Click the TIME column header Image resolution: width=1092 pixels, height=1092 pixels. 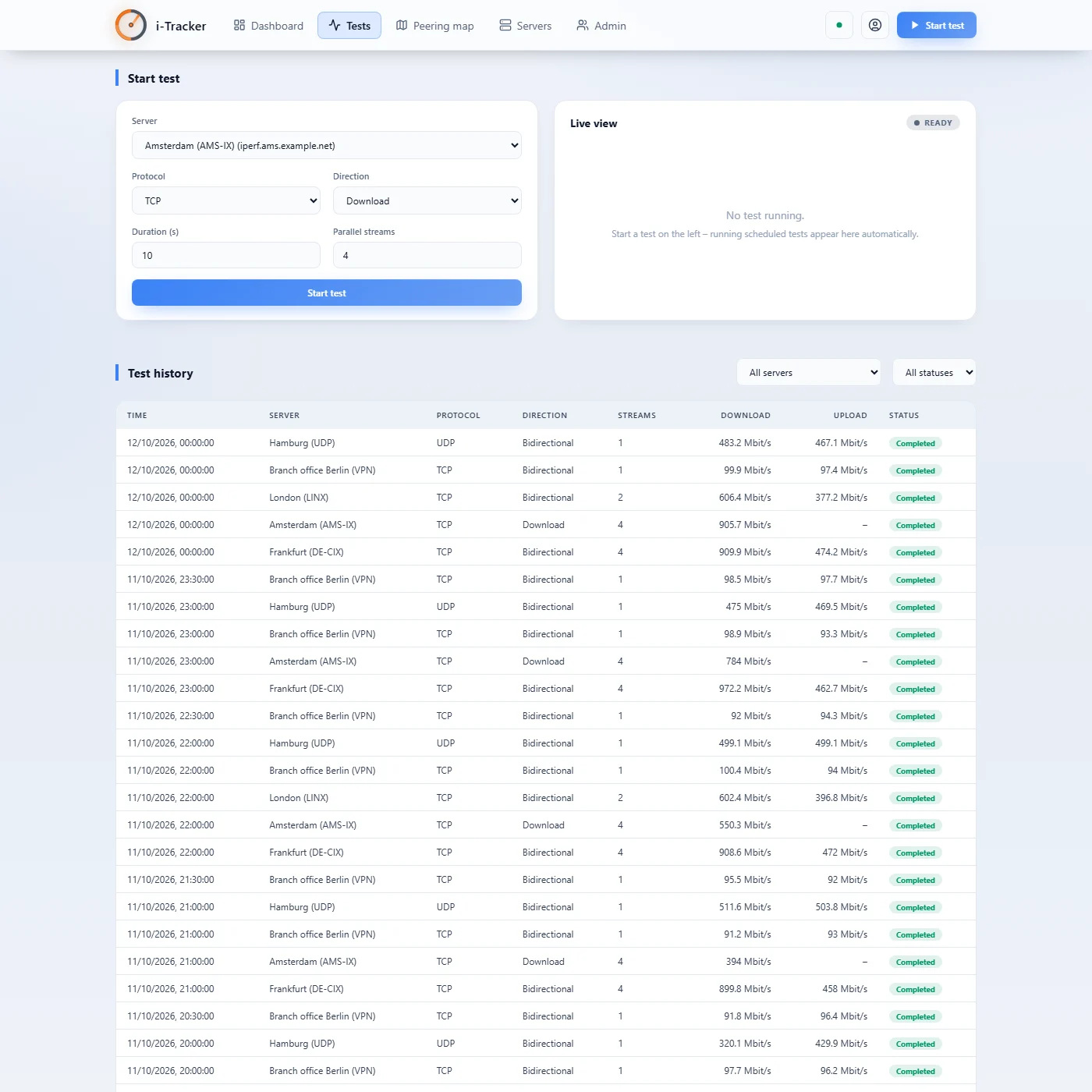(x=137, y=415)
